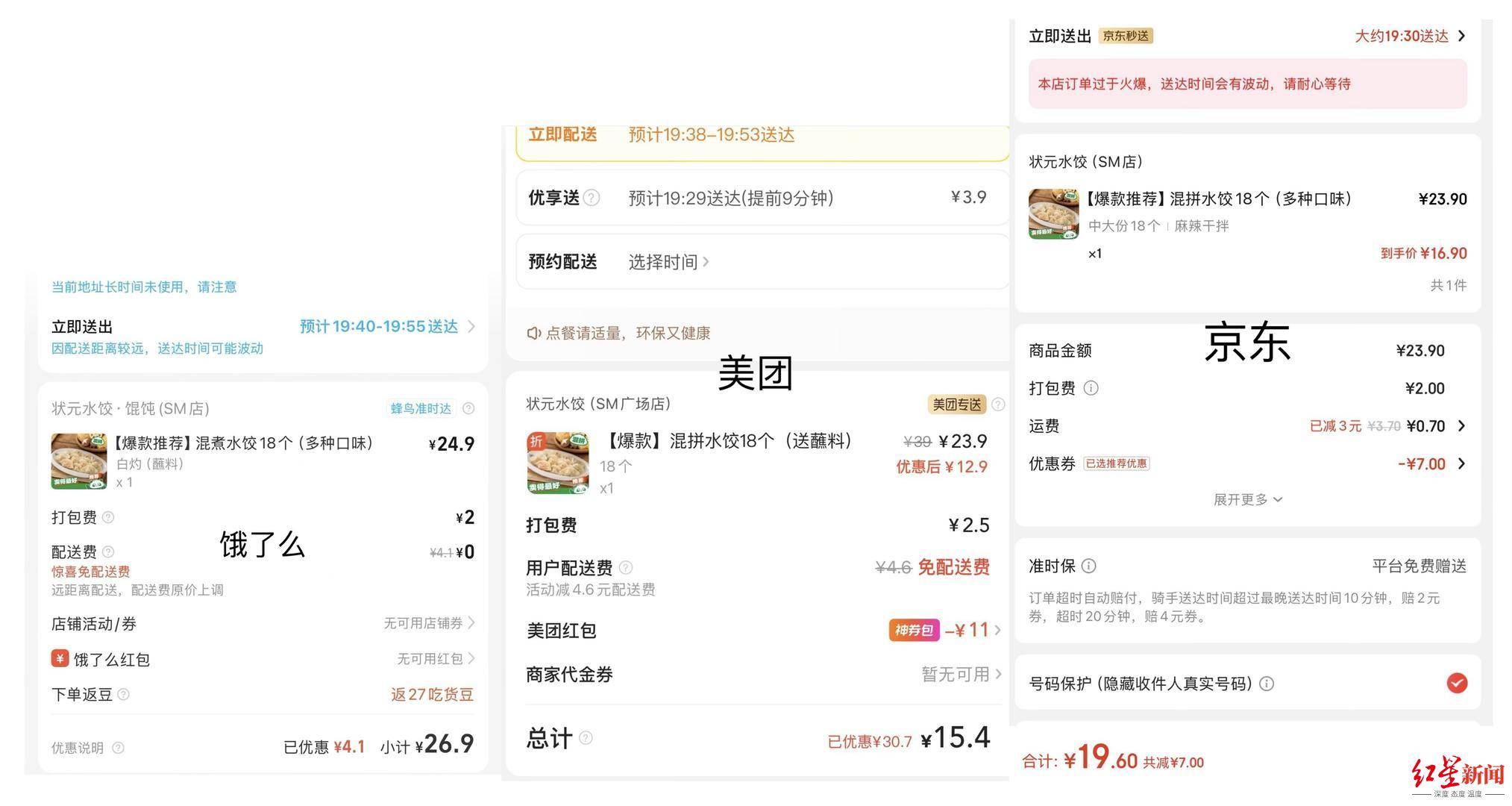The height and width of the screenshot is (806, 1512).
Task: Click help icon next to 用户配送费
Action: click(626, 567)
